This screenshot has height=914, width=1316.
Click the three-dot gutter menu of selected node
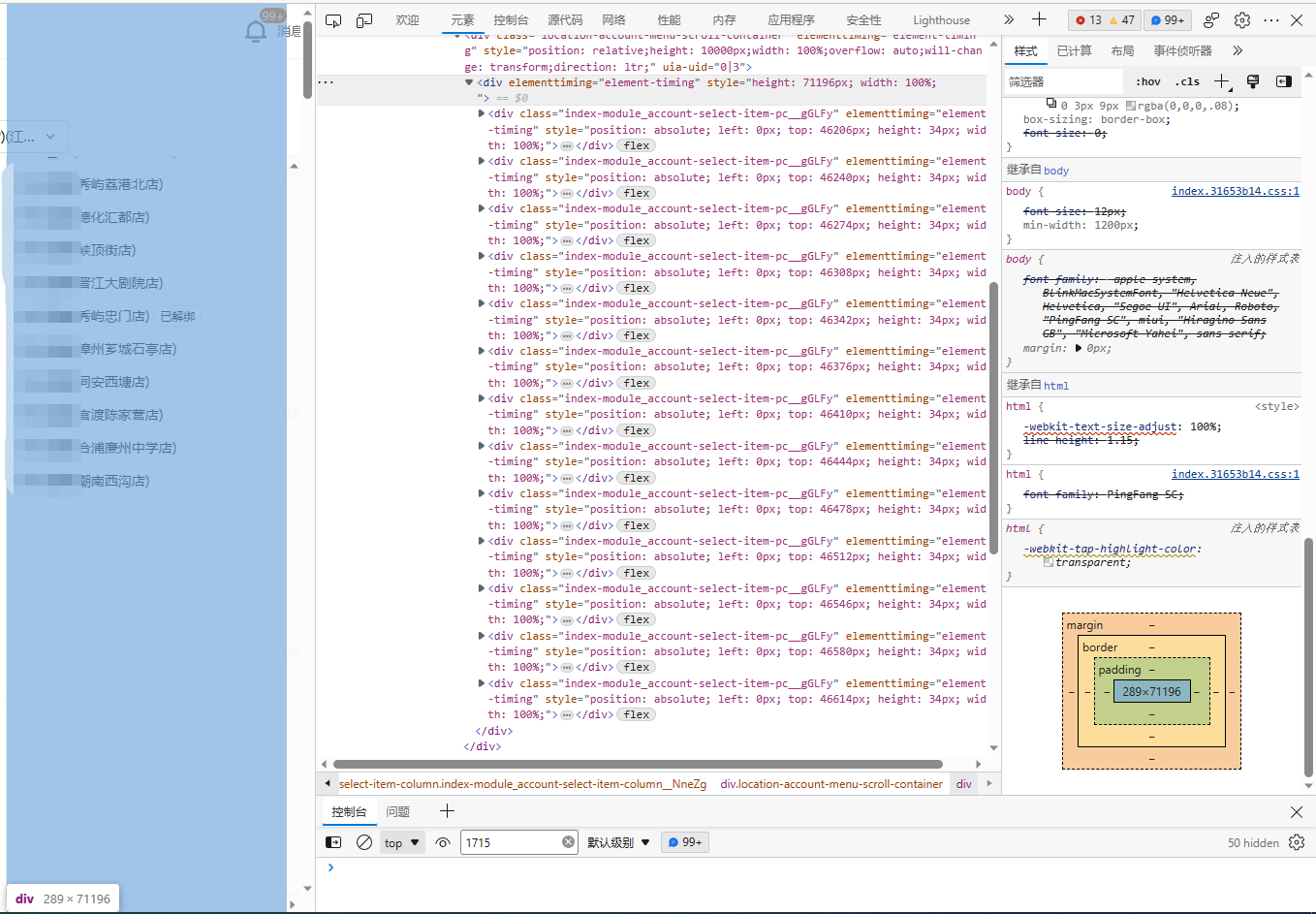pos(326,82)
